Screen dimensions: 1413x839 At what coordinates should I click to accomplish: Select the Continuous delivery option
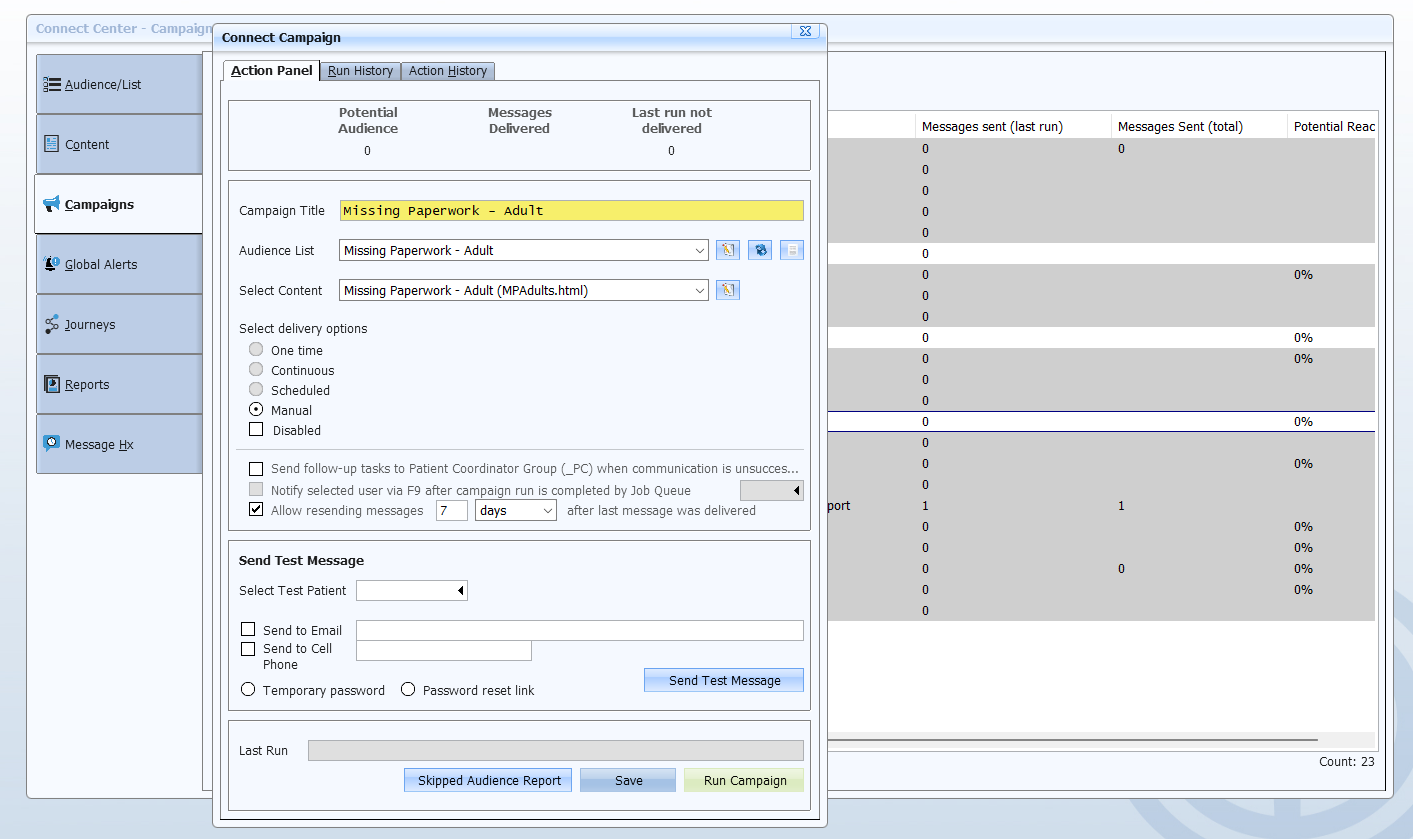pyautogui.click(x=256, y=370)
